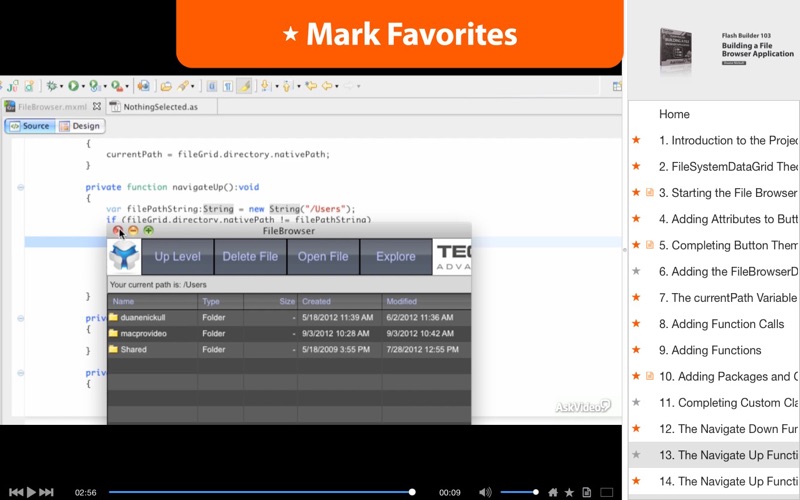This screenshot has height=500, width=800.
Task: Close the FileBrowser.mxml tab
Action: (x=96, y=107)
